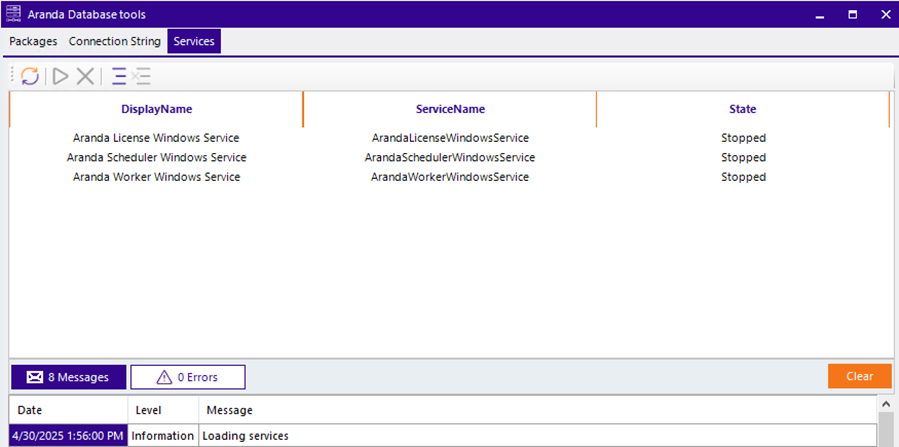Click the stop service X icon
The image size is (899, 447).
tap(86, 76)
